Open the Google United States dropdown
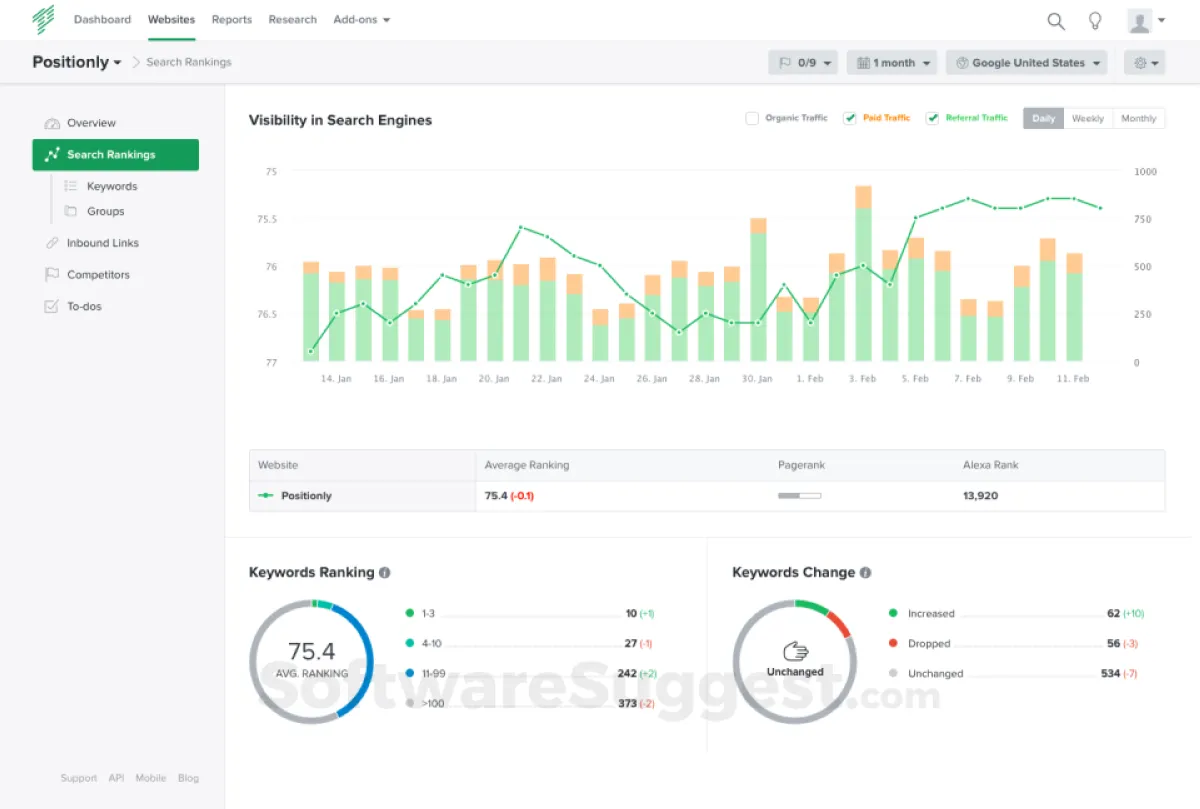This screenshot has height=809, width=1200. (1027, 63)
